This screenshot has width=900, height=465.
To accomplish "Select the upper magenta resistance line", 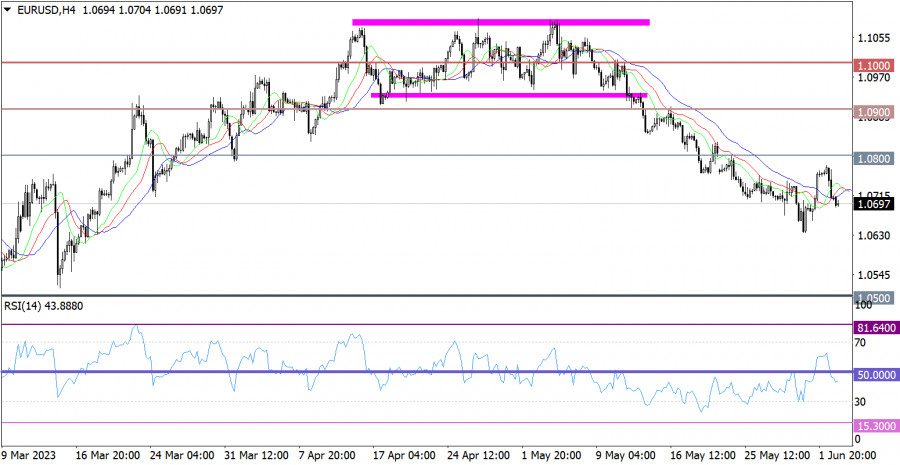I will tap(500, 21).
